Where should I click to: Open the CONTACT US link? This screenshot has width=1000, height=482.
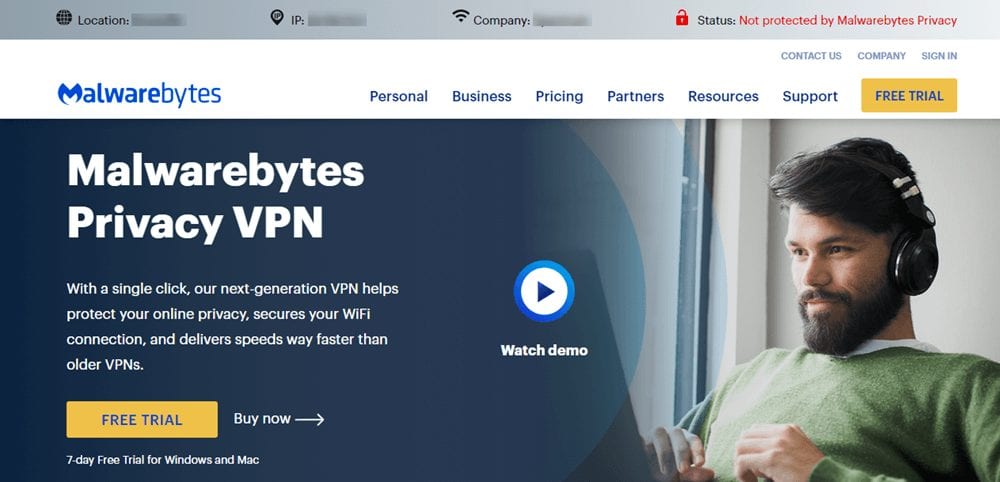(811, 56)
